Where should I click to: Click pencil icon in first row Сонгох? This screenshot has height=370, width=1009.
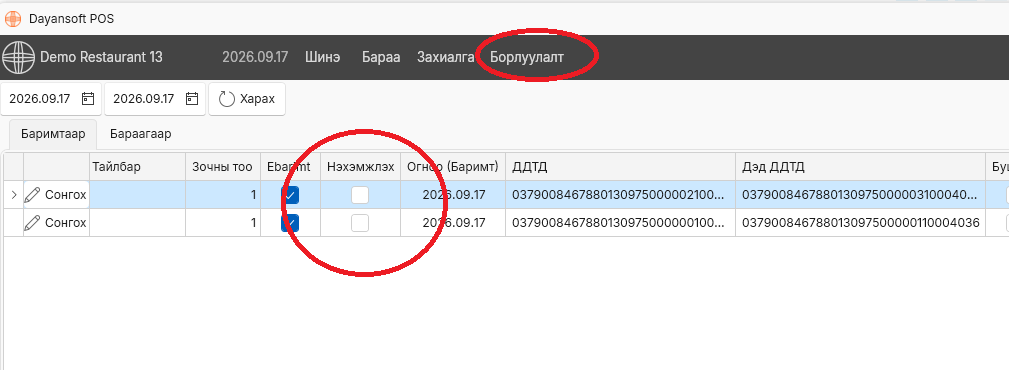click(32, 194)
